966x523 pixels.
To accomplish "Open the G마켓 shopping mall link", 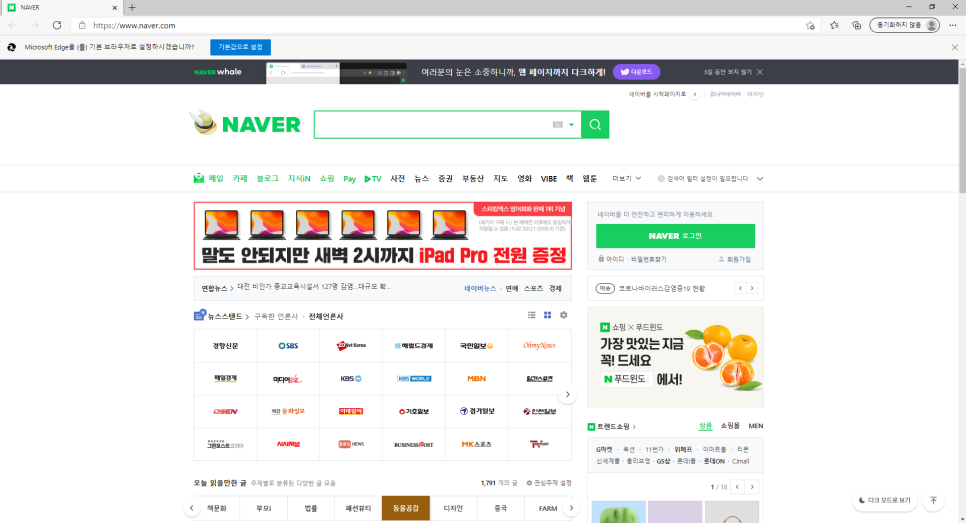I will (x=604, y=450).
